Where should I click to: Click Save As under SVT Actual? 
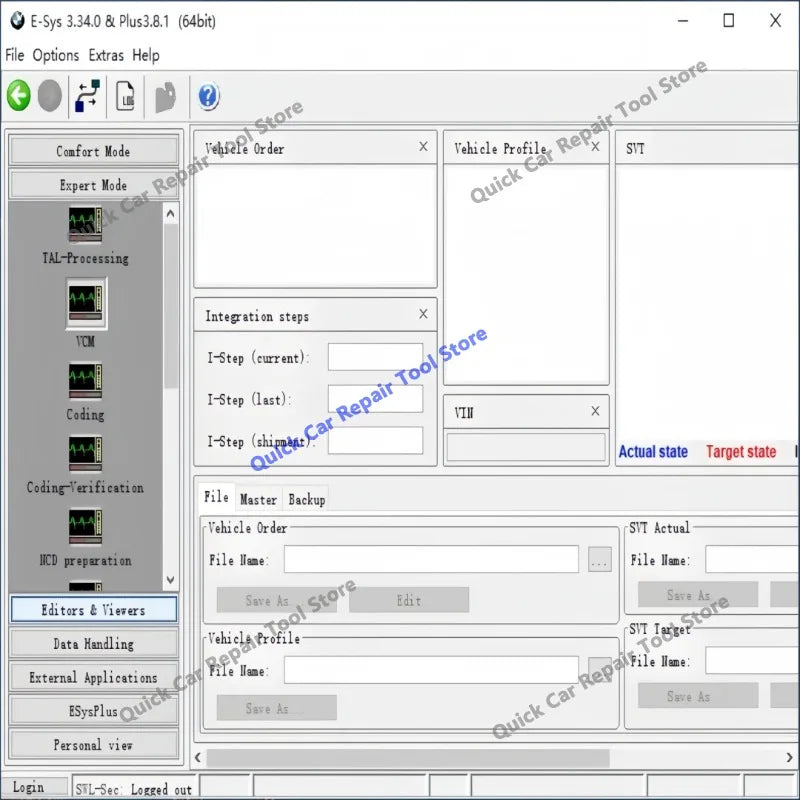[x=697, y=594]
